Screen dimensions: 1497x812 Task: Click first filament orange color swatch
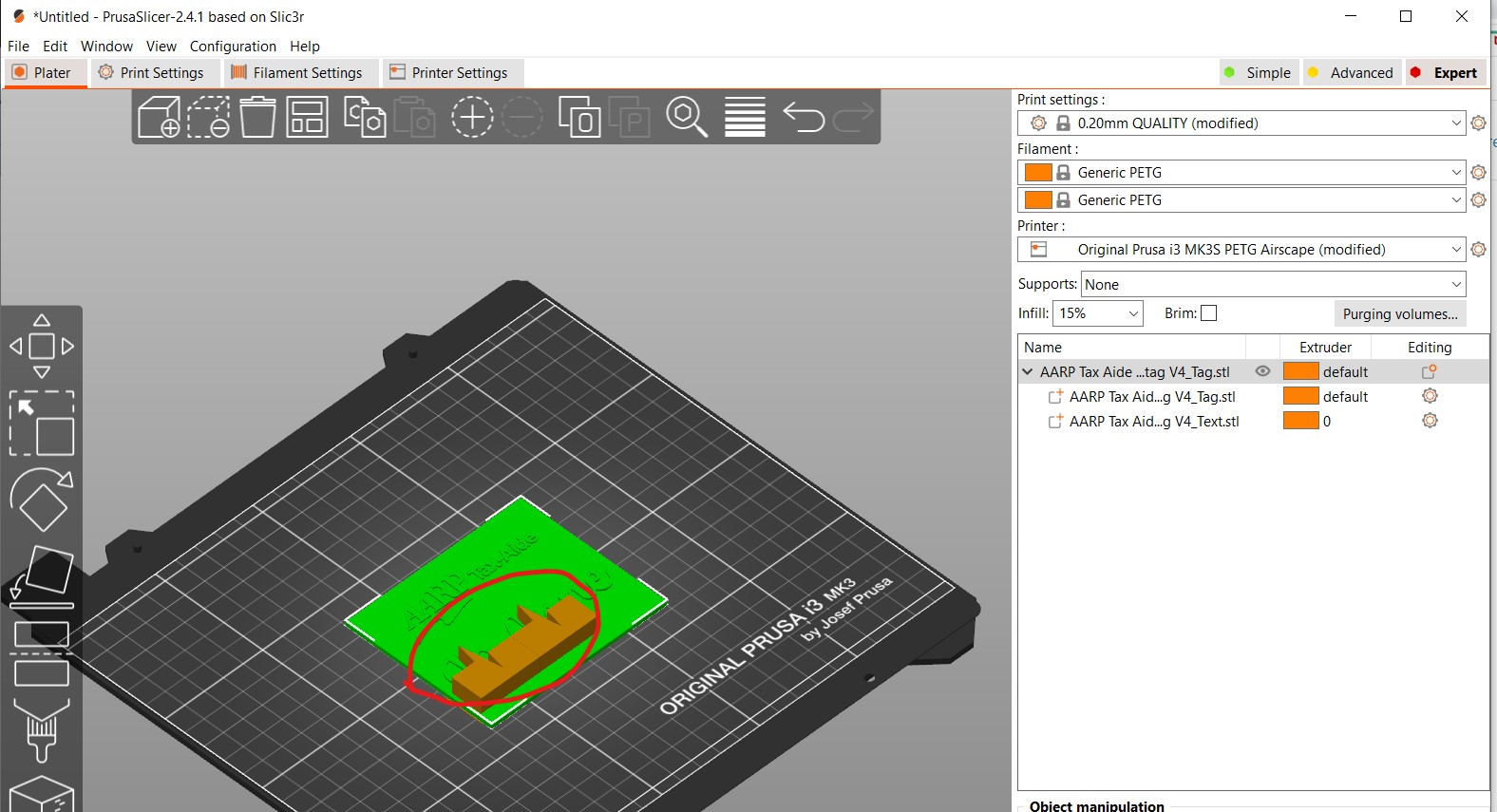[1038, 172]
